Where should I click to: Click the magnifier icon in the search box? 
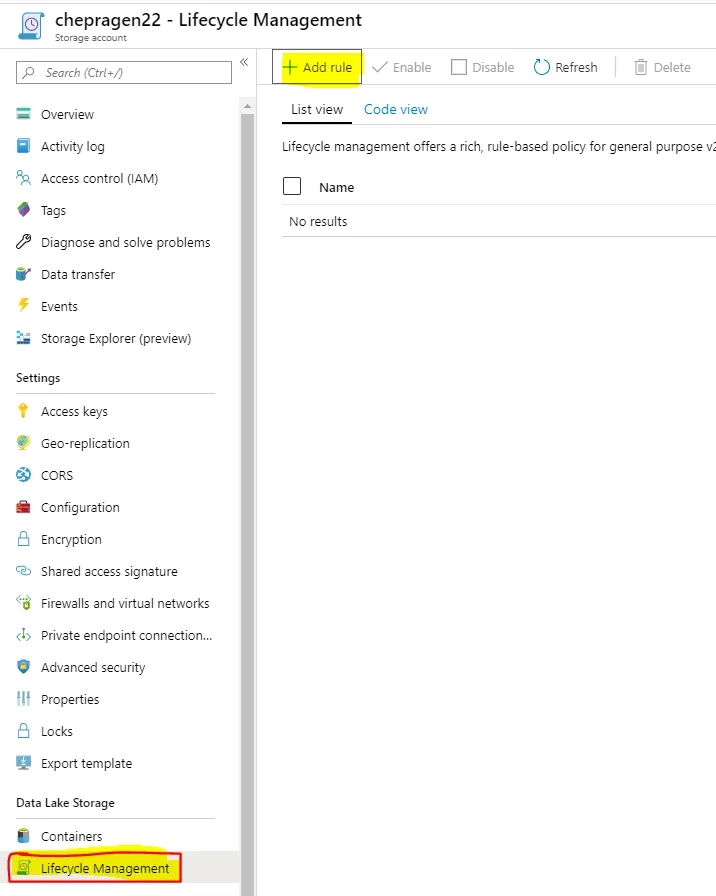coord(29,73)
